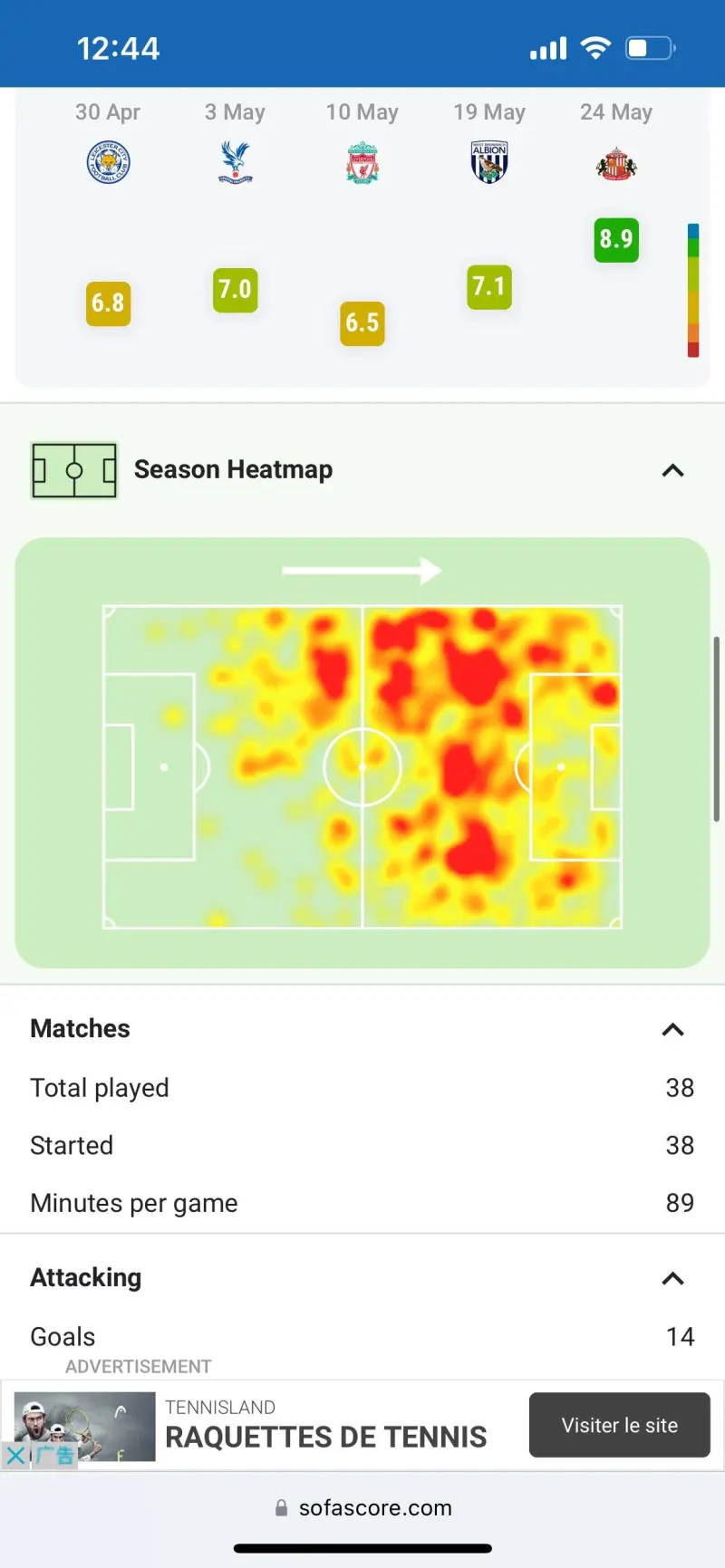Open the tennis racket ad thumbnail
The image size is (725, 1568).
[x=85, y=1427]
